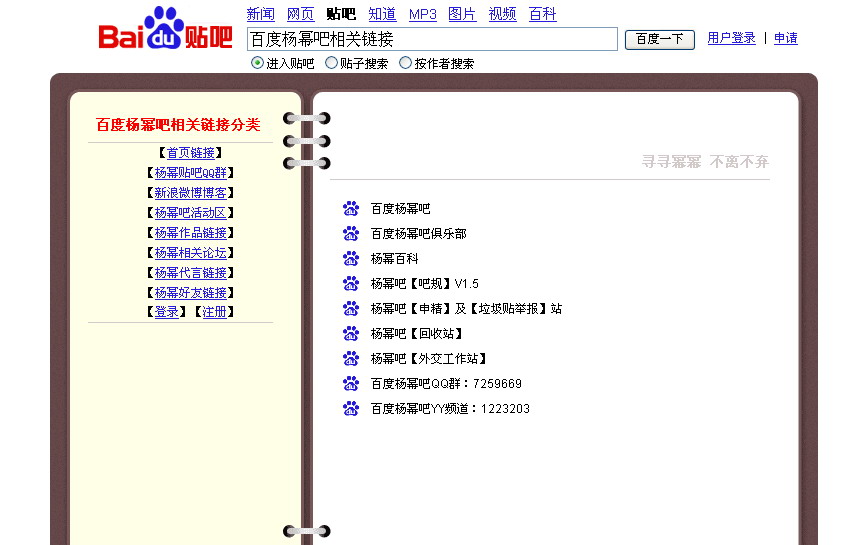864x545 pixels.
Task: Click paw icon beside 百度杨幂吧QQ群
Action: click(x=351, y=384)
